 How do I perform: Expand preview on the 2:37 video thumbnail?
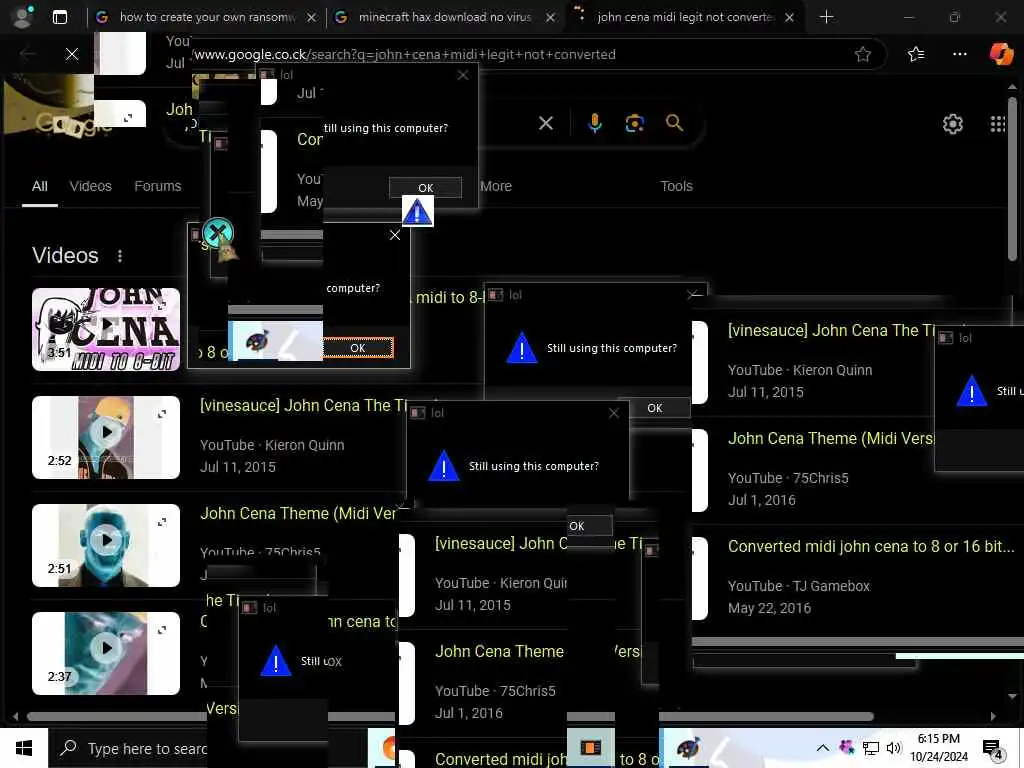[x=162, y=630]
